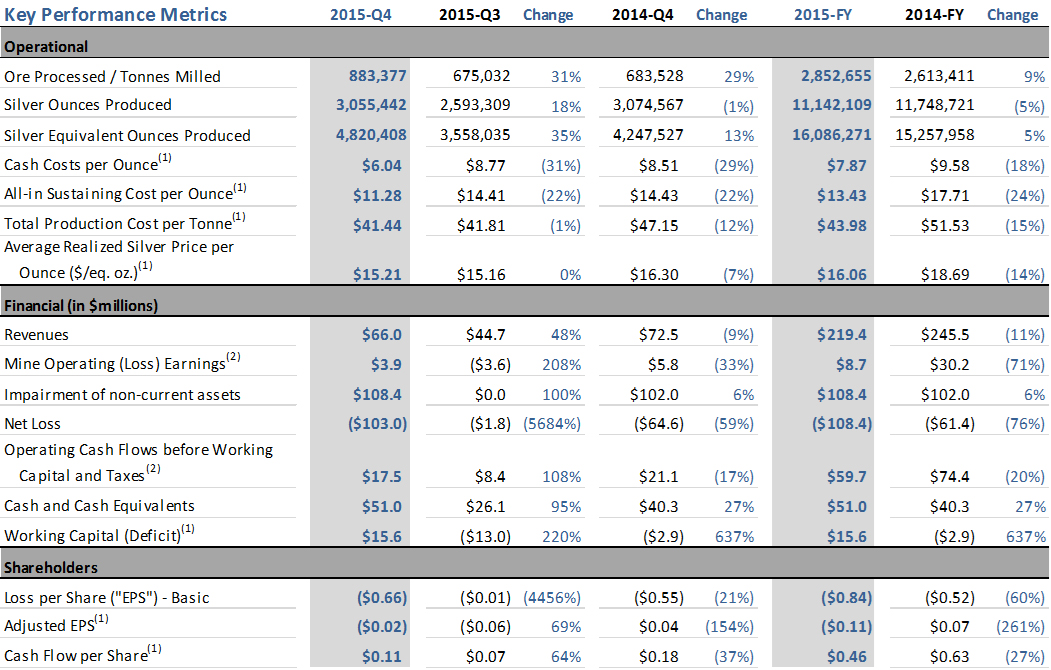This screenshot has width=1051, height=670.
Task: Select the Cash Flow per Share label
Action: pos(82,653)
